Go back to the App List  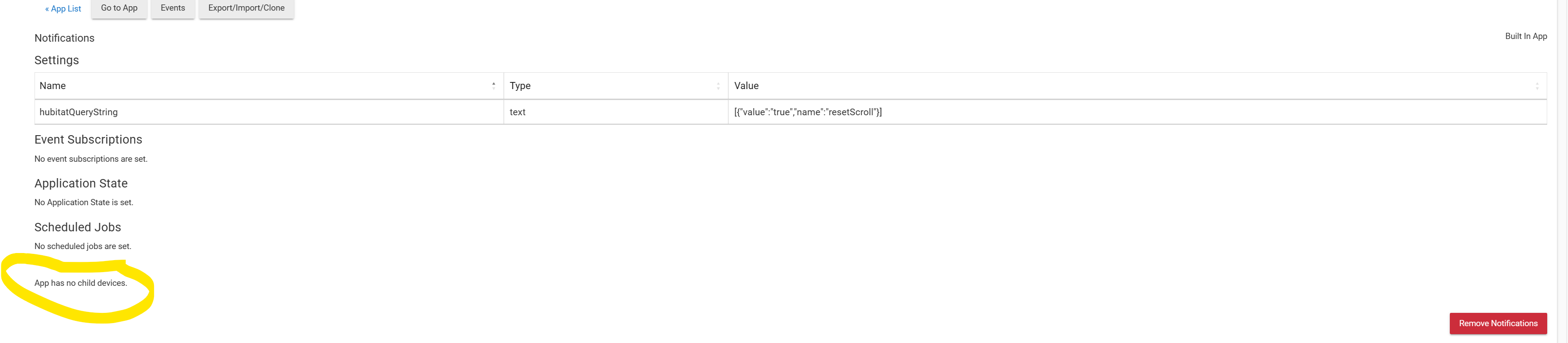[63, 8]
